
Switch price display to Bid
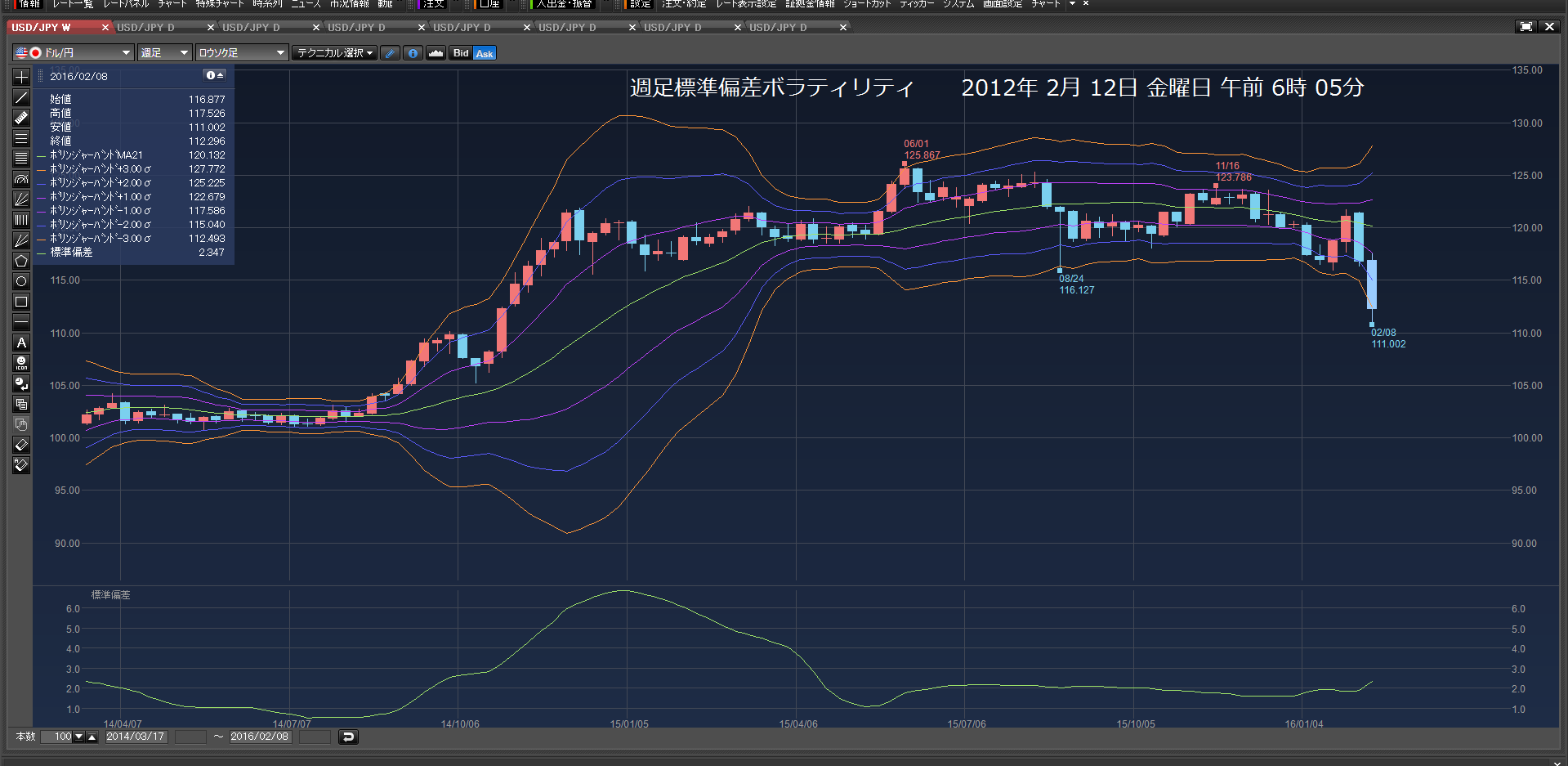(x=461, y=53)
